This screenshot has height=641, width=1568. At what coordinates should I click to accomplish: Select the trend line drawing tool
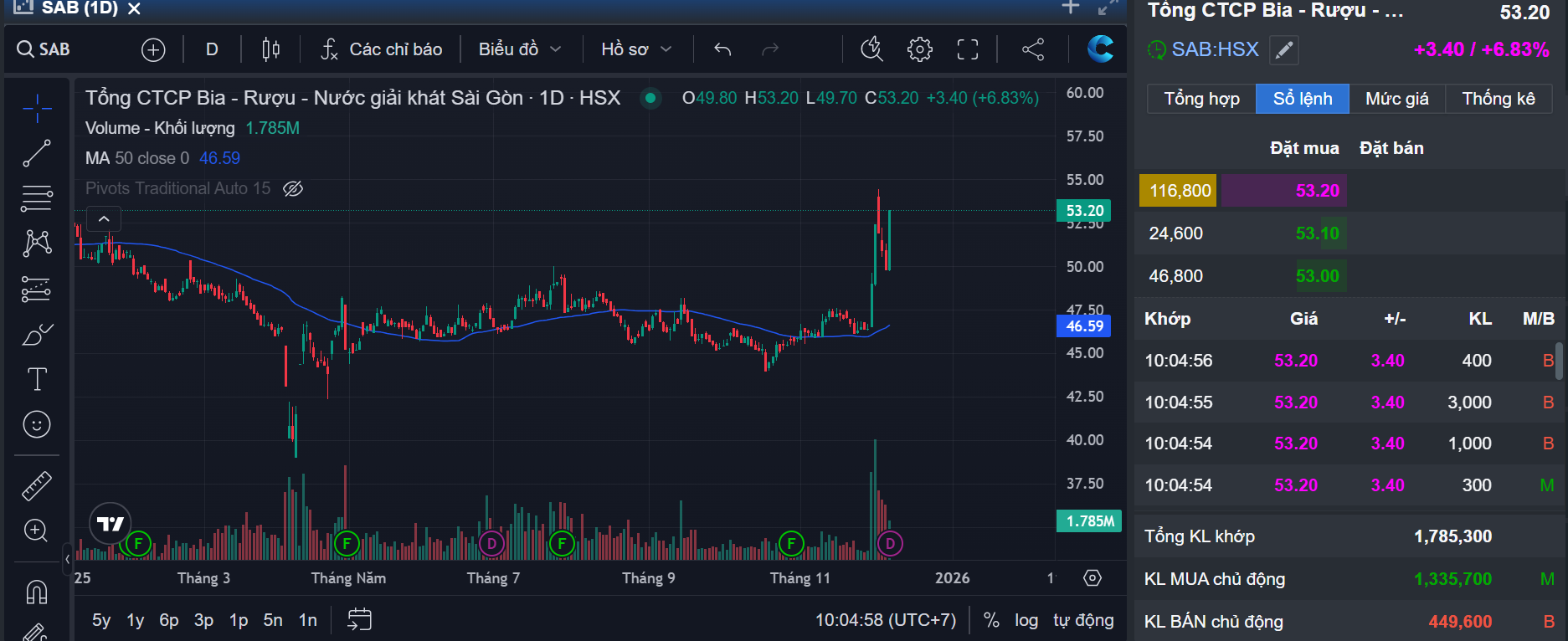[x=37, y=153]
